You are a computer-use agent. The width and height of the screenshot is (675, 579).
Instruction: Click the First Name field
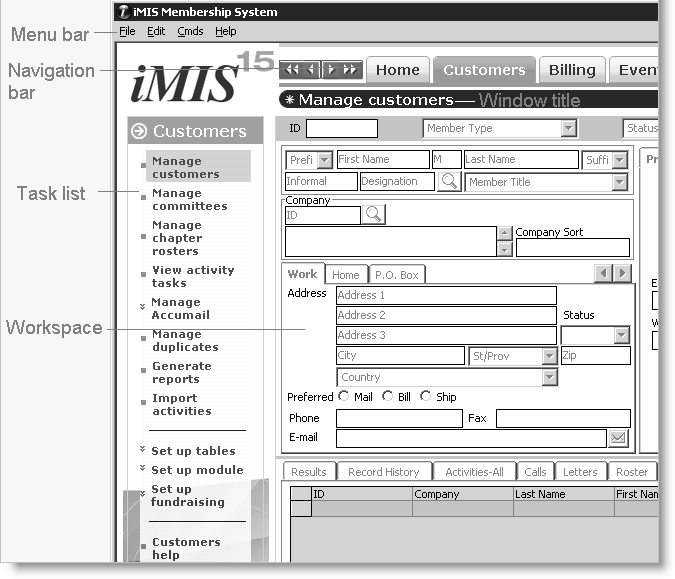pos(383,159)
